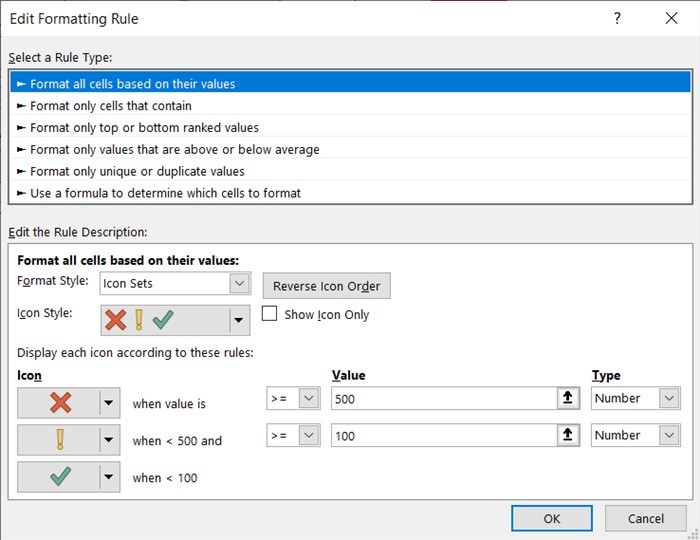Open the second rule's Type Number dropdown

click(x=668, y=435)
